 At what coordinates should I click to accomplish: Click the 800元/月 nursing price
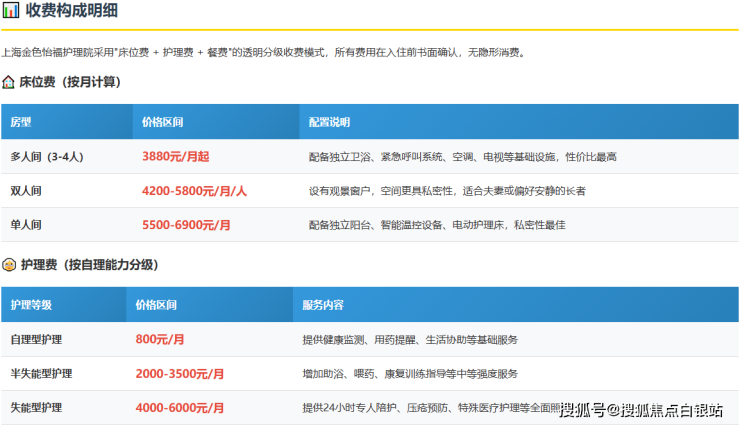pyautogui.click(x=160, y=340)
